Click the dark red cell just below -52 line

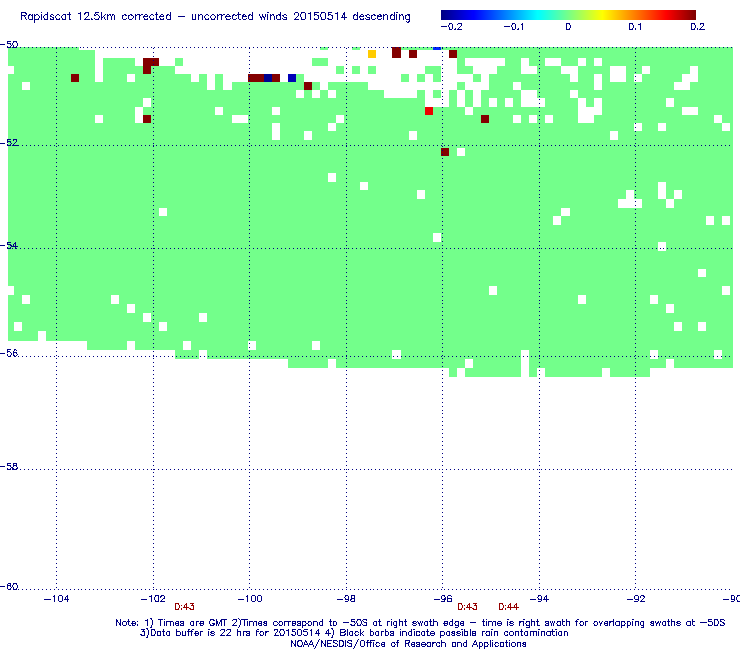(x=445, y=152)
